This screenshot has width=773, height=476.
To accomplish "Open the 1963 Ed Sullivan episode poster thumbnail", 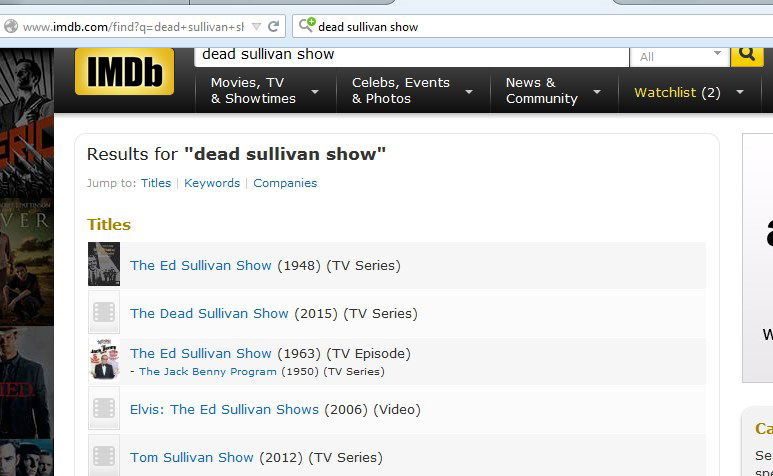I will point(104,360).
